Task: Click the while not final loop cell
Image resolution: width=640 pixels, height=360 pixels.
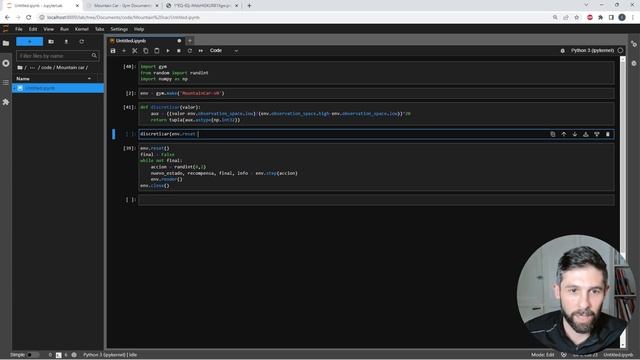Action: point(376,167)
